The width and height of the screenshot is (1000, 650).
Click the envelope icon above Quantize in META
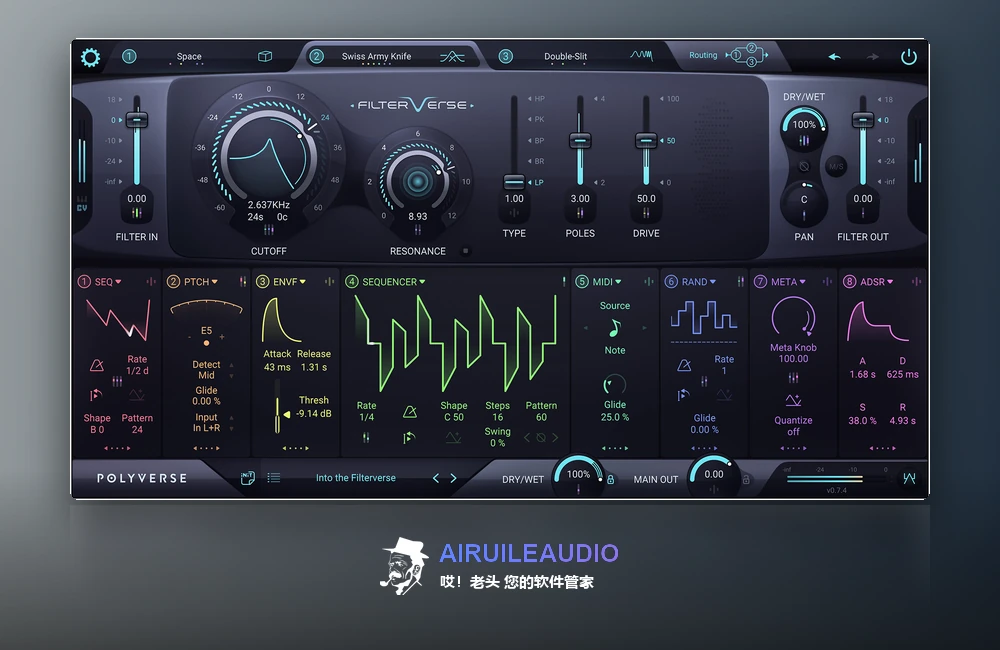[x=793, y=401]
